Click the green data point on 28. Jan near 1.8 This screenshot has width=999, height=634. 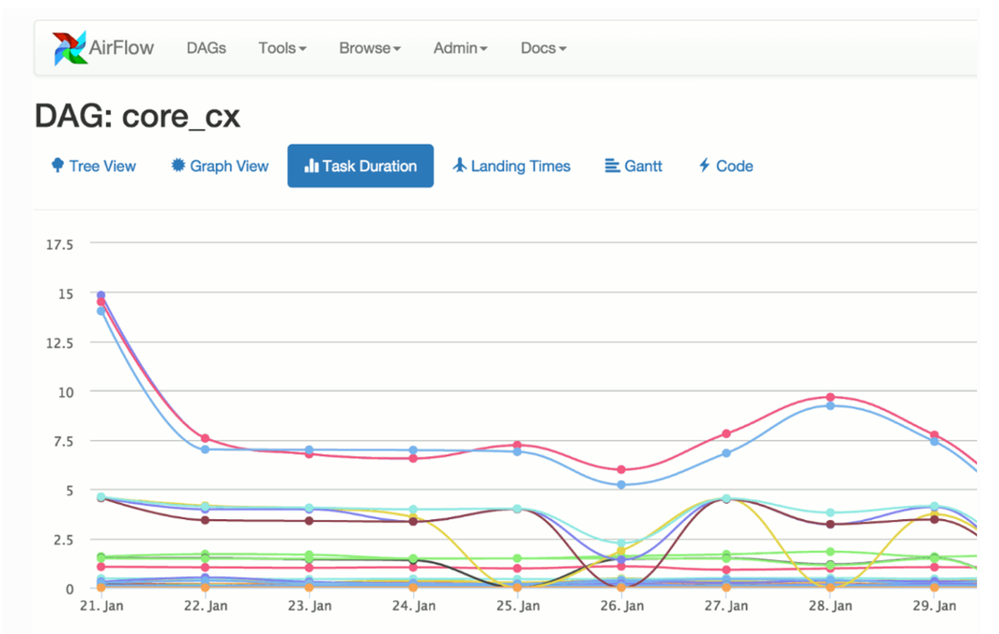pyautogui.click(x=830, y=552)
